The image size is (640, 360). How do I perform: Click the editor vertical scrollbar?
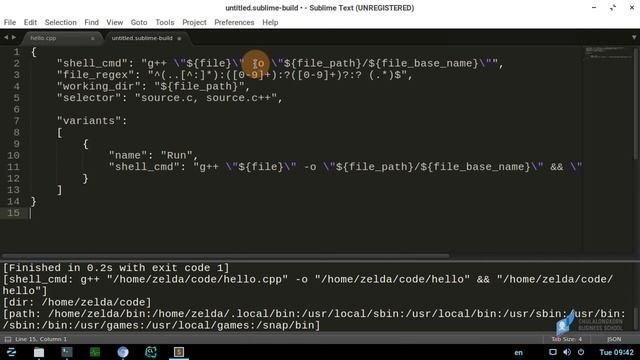pos(636,103)
